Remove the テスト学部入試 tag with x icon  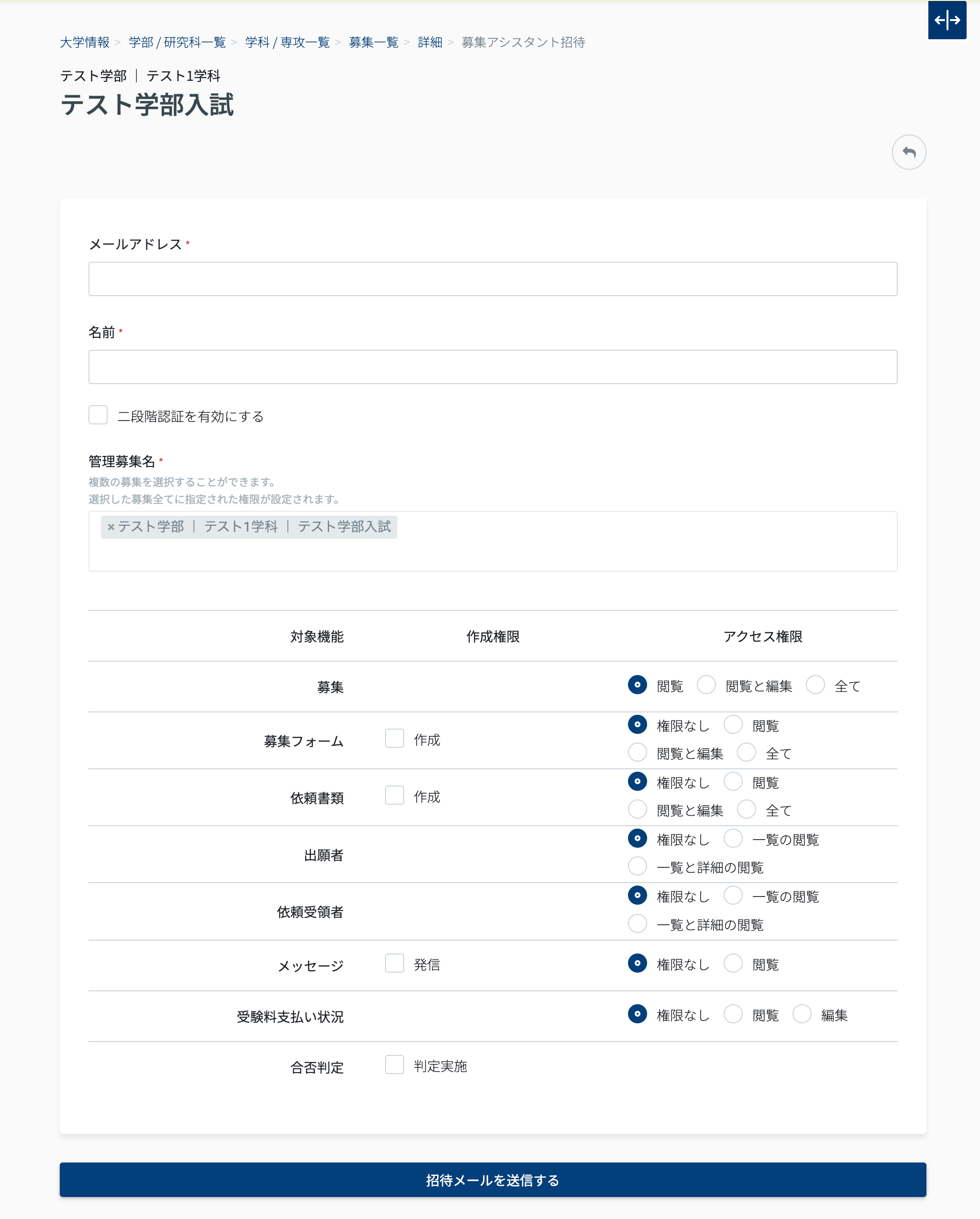[111, 527]
